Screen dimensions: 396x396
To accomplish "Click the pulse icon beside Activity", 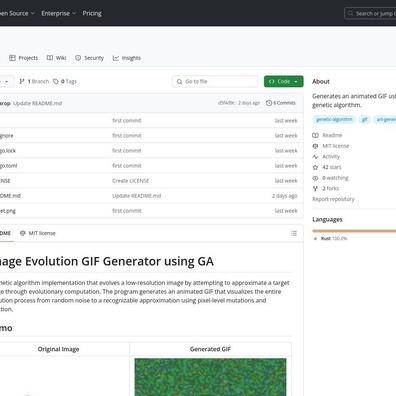I will click(x=315, y=157).
